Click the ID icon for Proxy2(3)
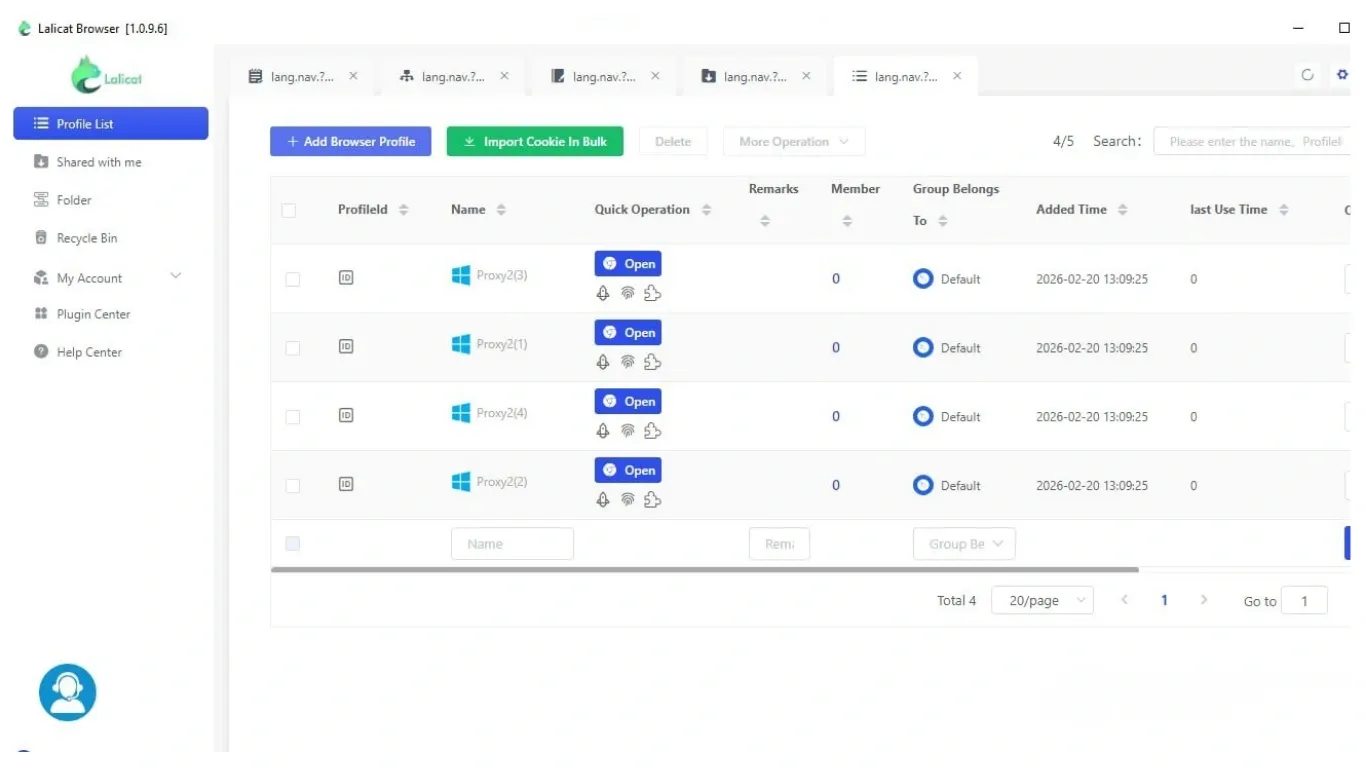 tap(346, 278)
